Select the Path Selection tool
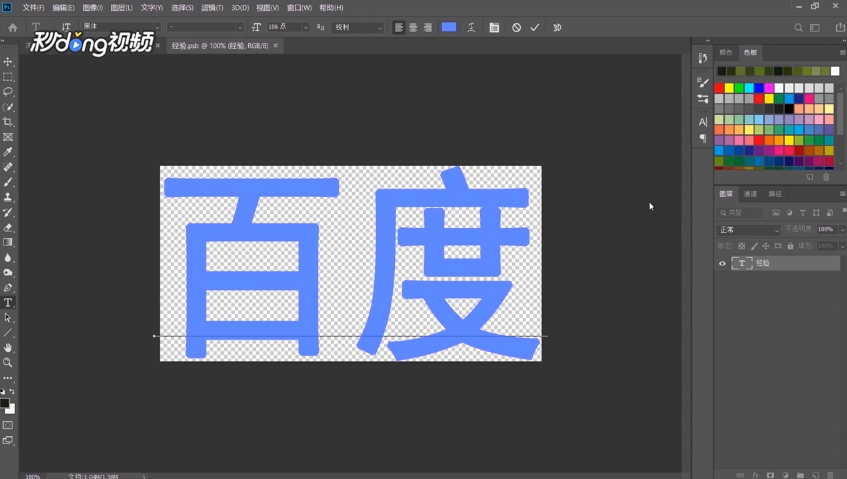 click(8, 318)
